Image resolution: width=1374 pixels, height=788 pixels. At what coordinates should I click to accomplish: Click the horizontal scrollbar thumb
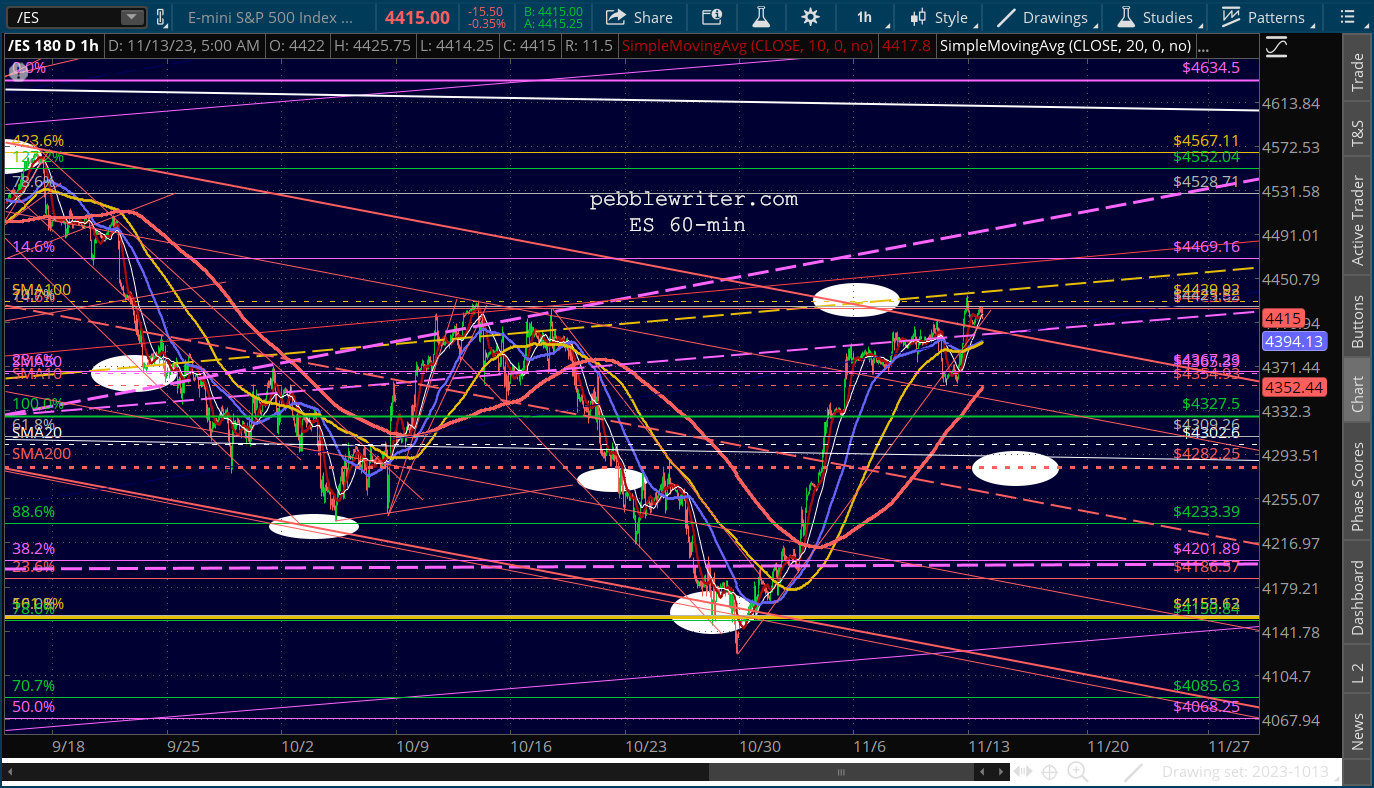[x=842, y=772]
